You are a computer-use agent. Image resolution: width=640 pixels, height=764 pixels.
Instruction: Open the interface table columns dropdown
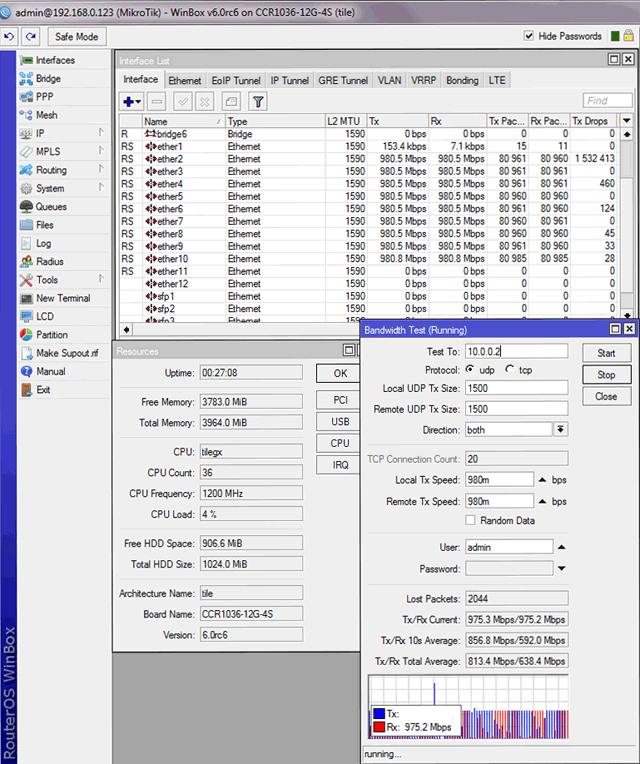[627, 120]
